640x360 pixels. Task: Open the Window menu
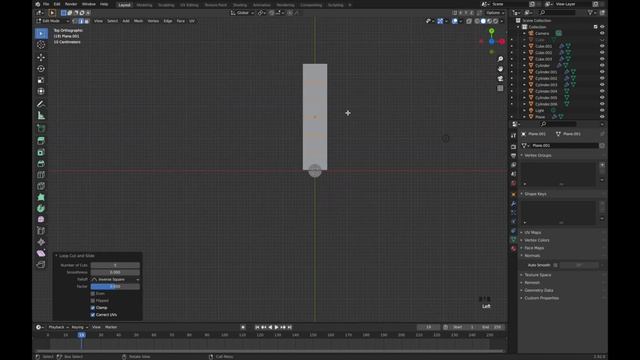pyautogui.click(x=89, y=4)
